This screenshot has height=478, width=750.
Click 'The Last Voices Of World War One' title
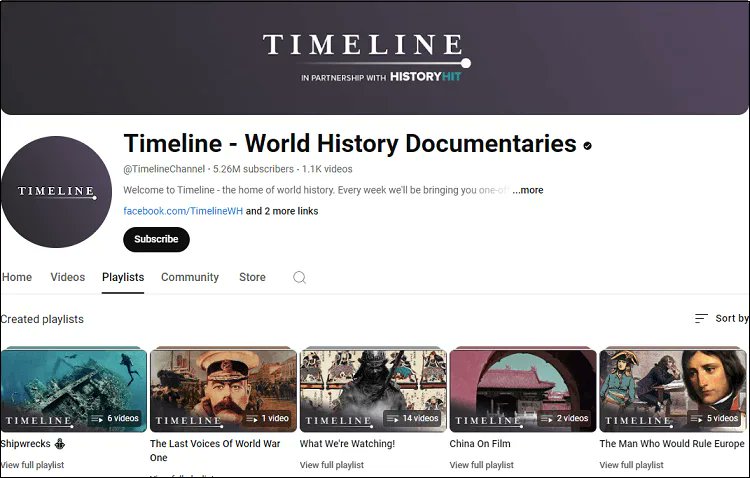point(215,450)
